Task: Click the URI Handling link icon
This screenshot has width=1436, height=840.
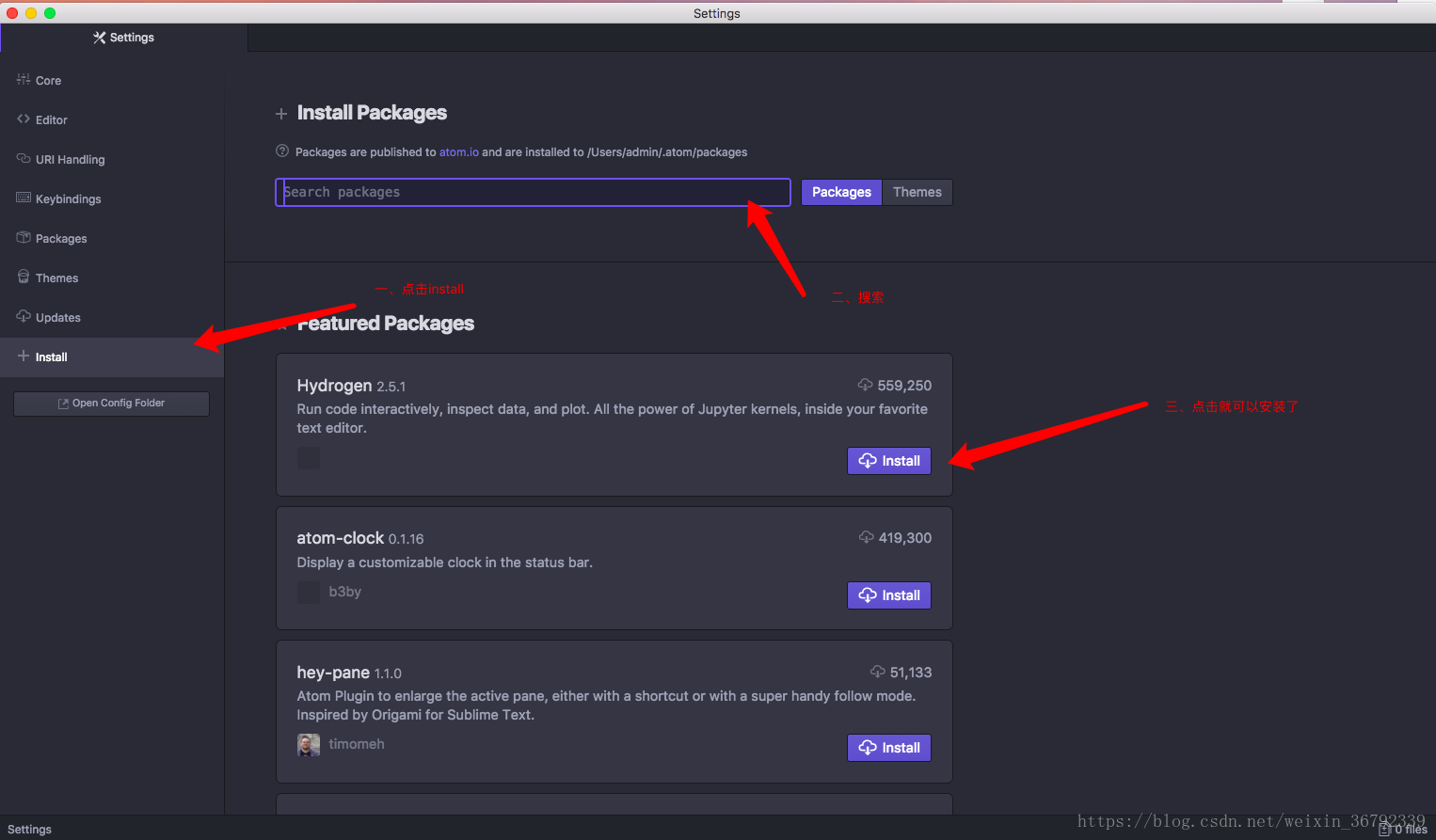Action: coord(24,159)
